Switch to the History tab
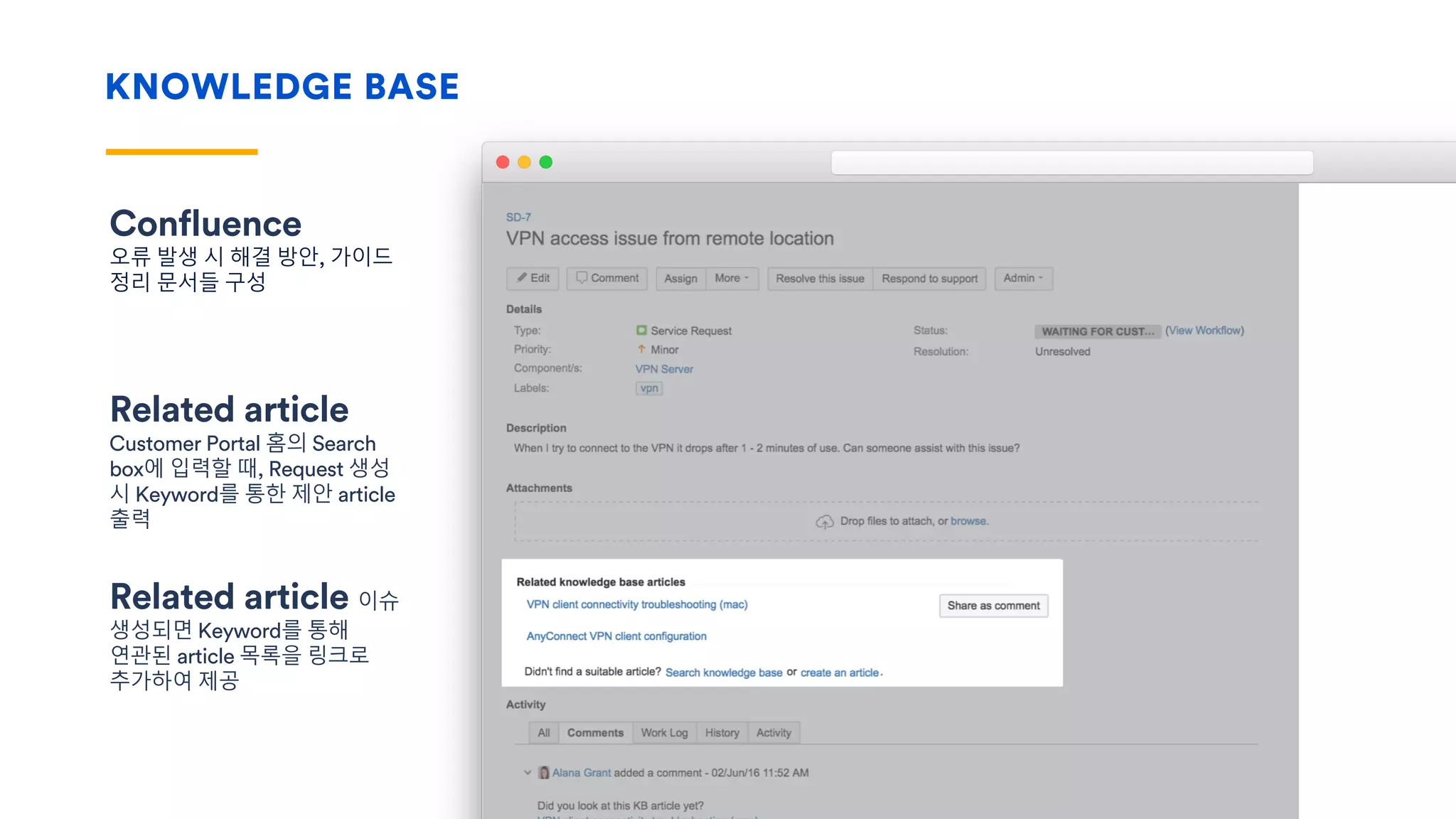Image resolution: width=1456 pixels, height=819 pixels. pyautogui.click(x=722, y=733)
